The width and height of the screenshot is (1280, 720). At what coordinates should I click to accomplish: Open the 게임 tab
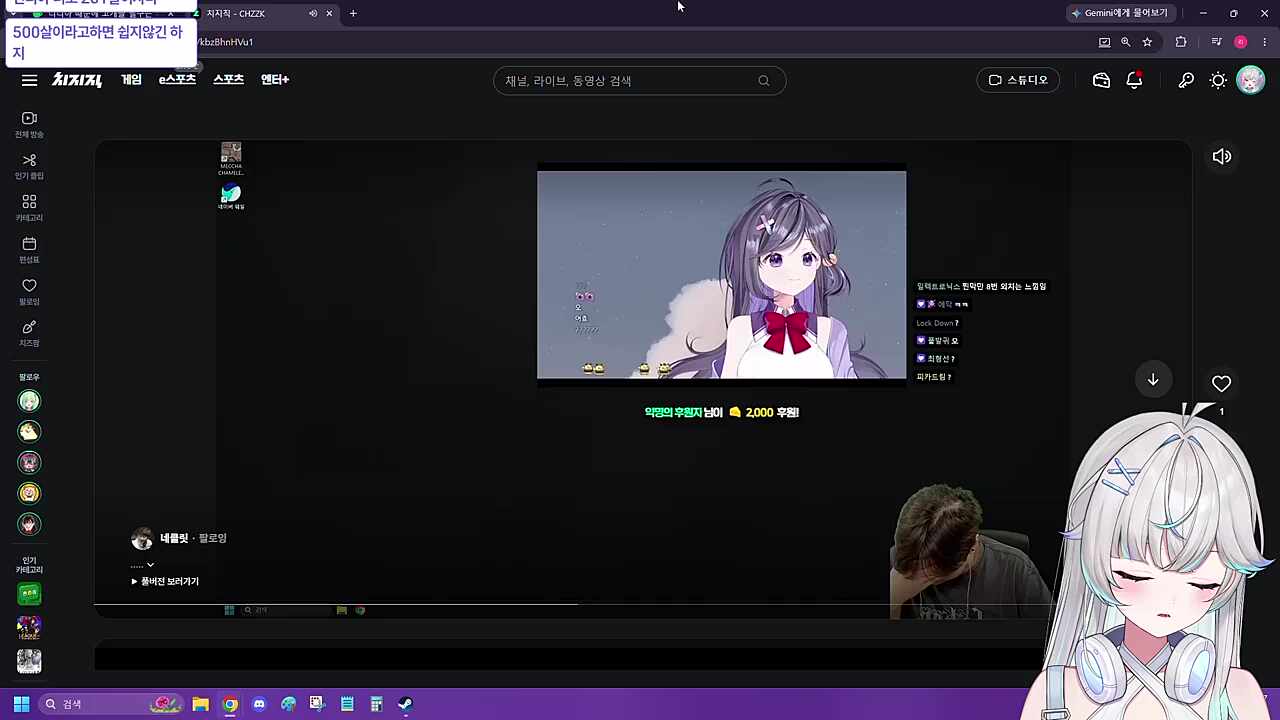point(131,80)
